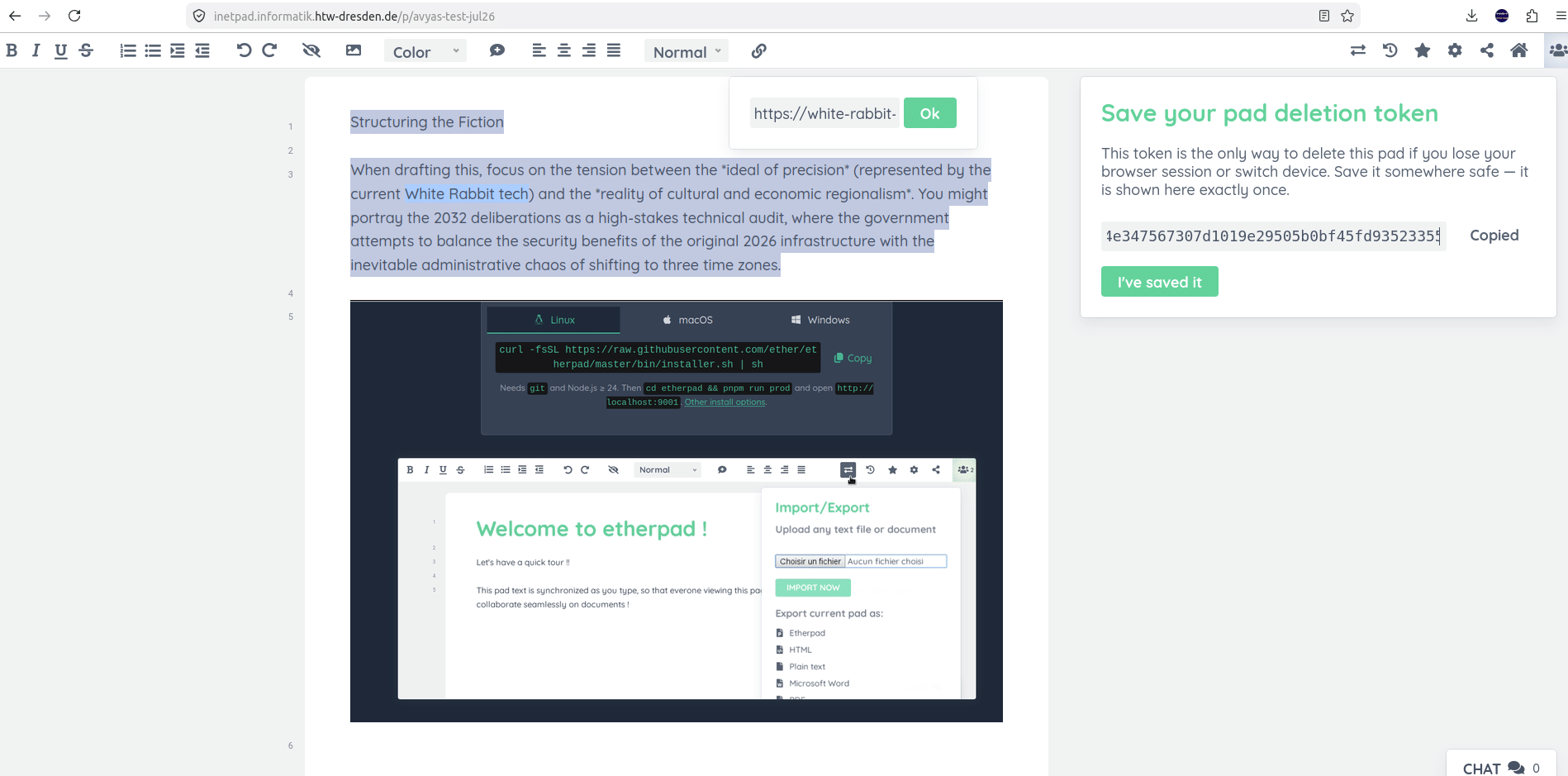Insert an unordered bullet list

(153, 50)
